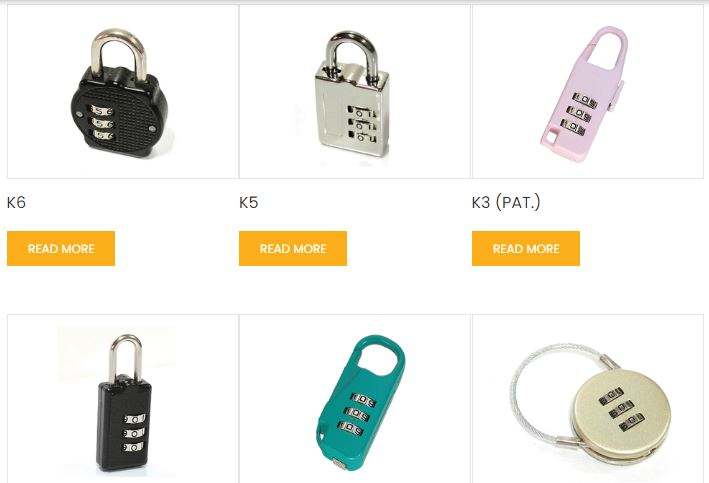709x483 pixels.
Task: Click the shackle of the black rectangular padlock
Action: (125, 356)
